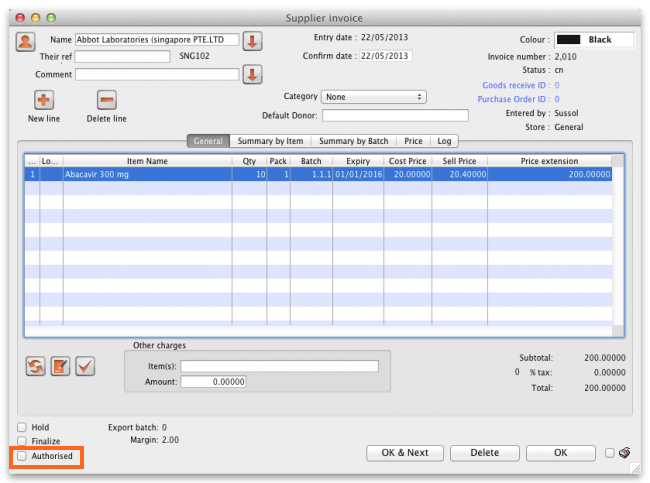
Task: Click the refresh arrows icon below table
Action: (35, 366)
